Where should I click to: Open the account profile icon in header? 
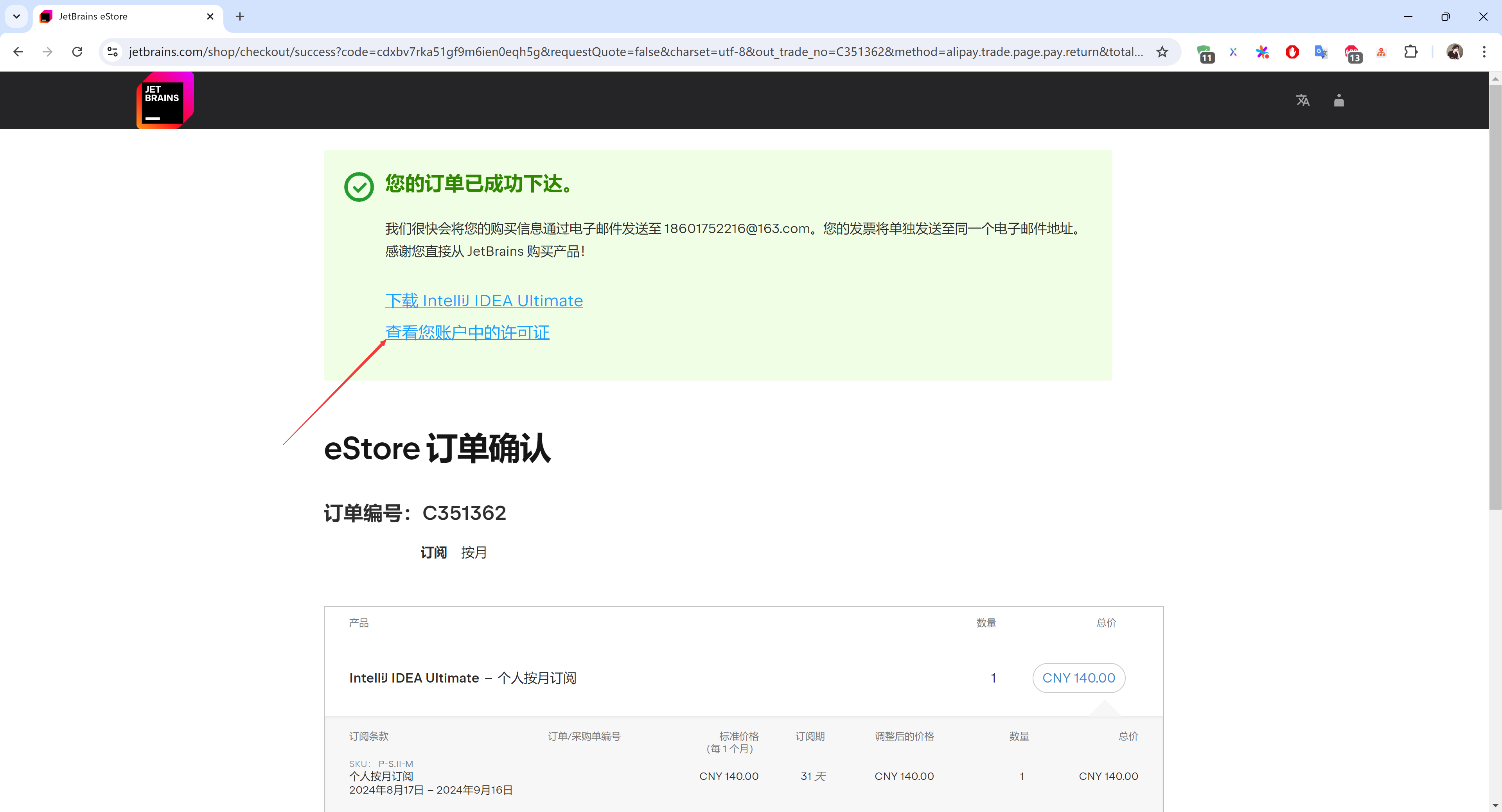(x=1339, y=100)
